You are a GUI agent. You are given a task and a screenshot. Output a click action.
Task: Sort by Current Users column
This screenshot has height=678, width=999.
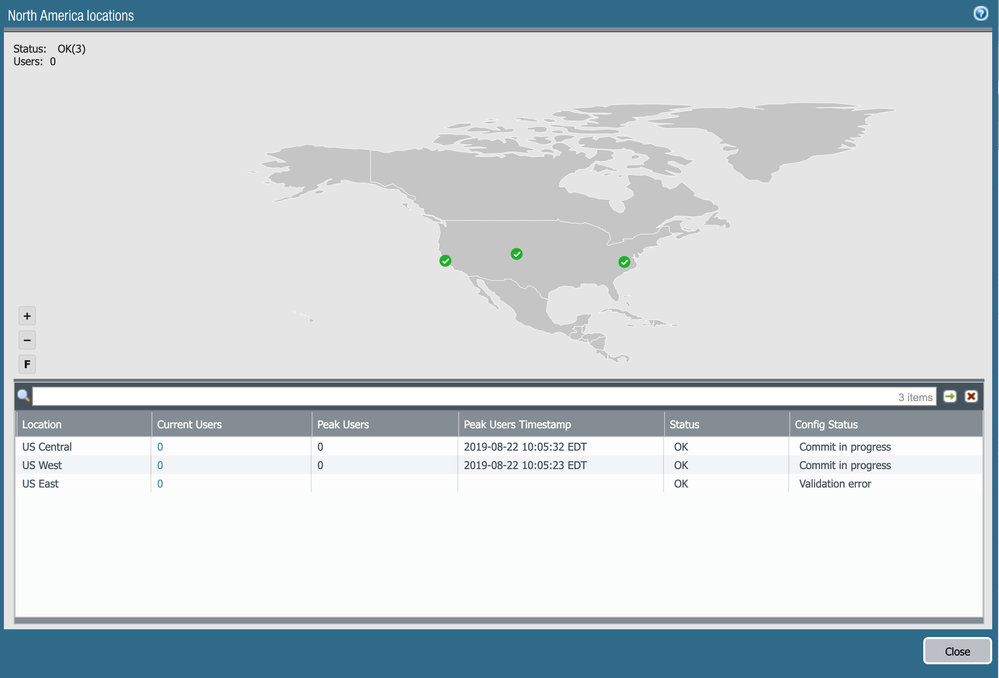coord(189,425)
